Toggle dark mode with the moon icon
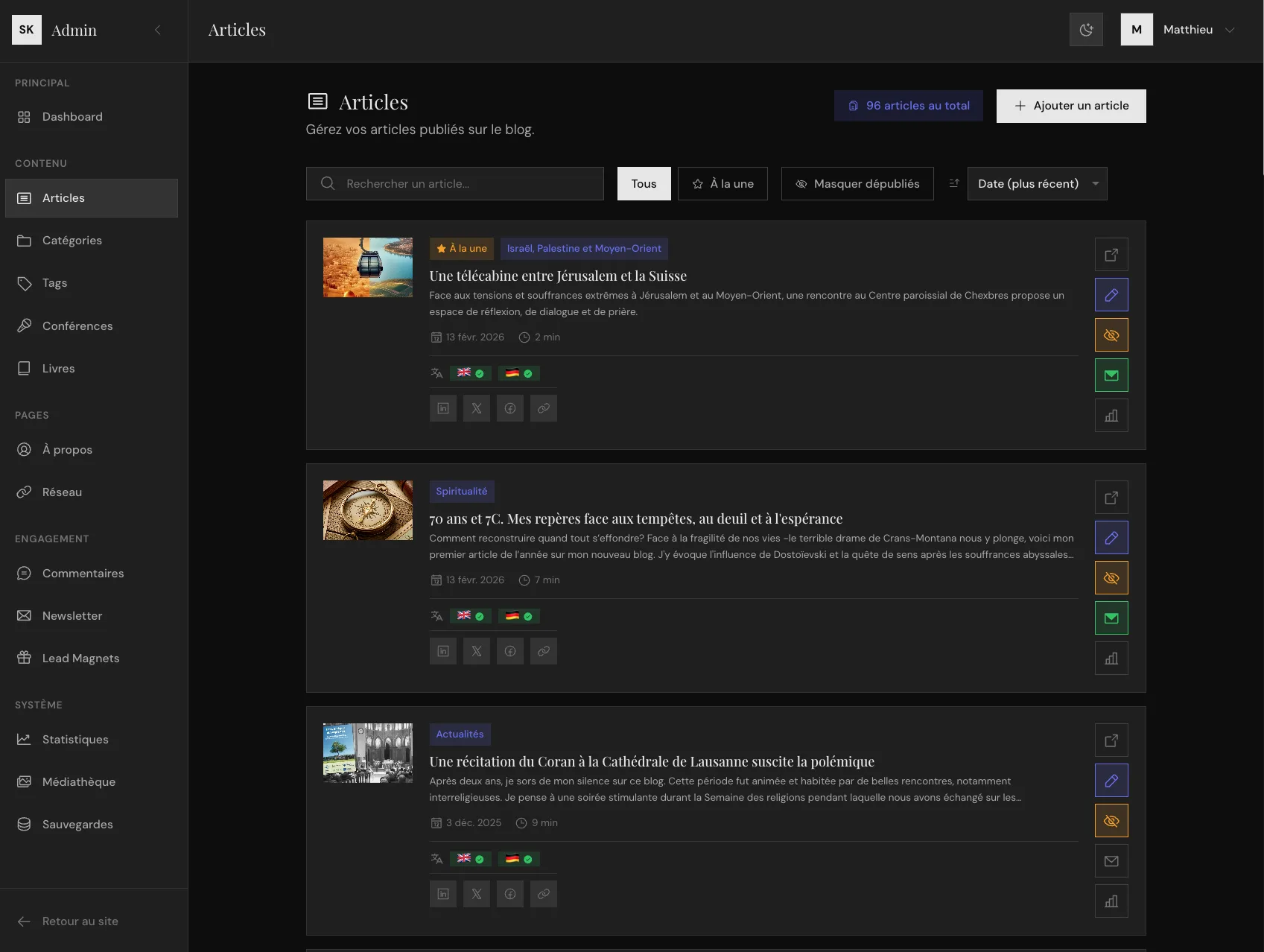 click(x=1086, y=30)
